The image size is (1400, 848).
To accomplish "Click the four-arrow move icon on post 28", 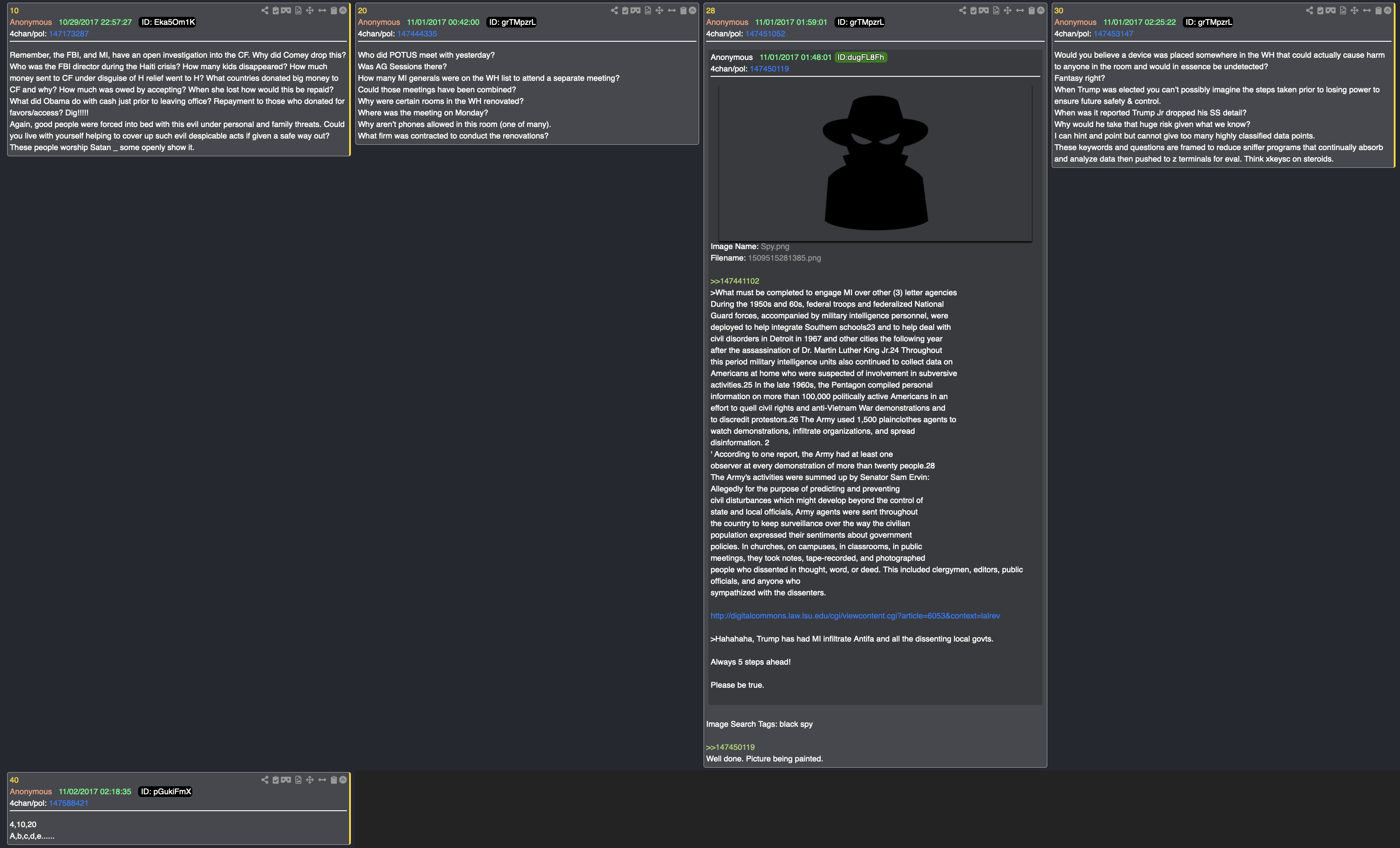I will (x=1007, y=10).
